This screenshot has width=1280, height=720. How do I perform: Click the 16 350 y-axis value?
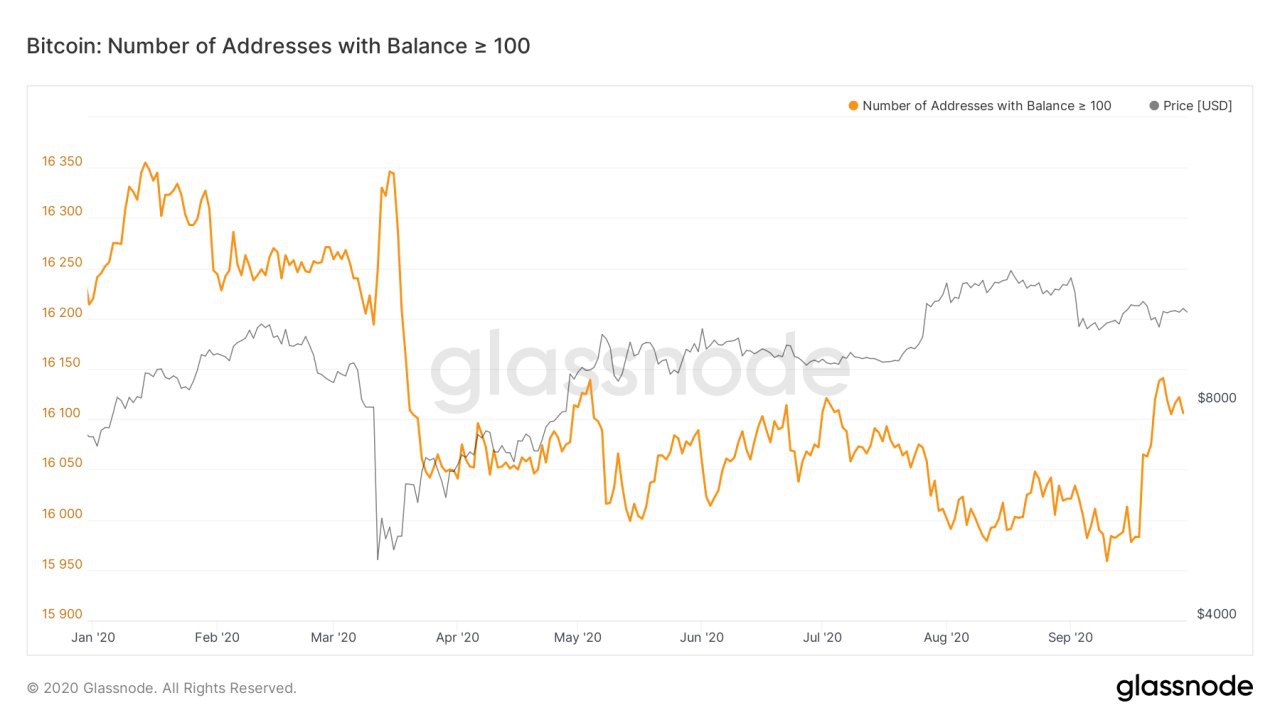(x=62, y=162)
